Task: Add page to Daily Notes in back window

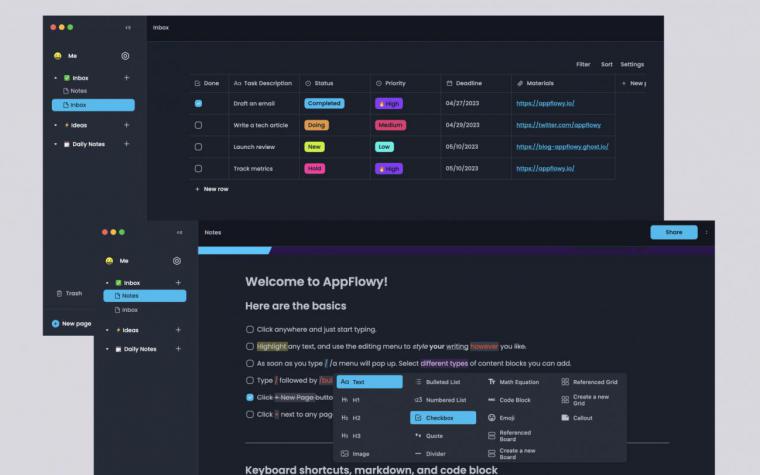Action: 127,144
